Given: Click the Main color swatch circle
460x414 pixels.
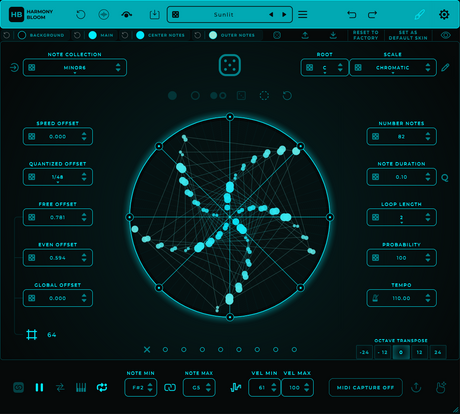Looking at the screenshot, I should point(93,35).
